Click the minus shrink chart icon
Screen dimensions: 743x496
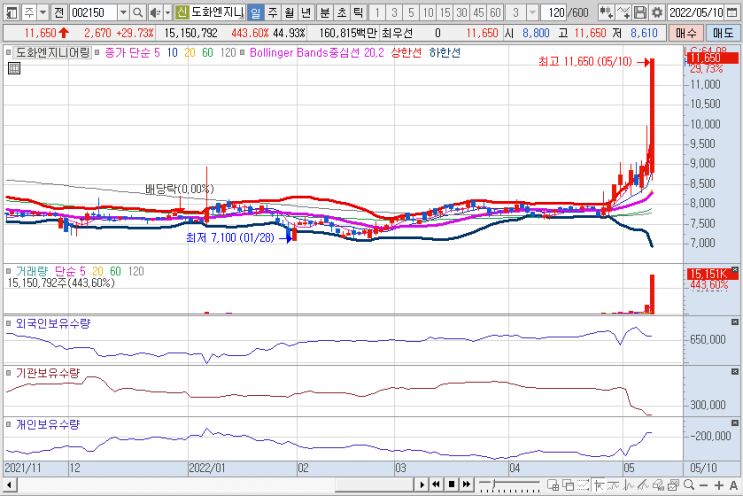coord(704,485)
